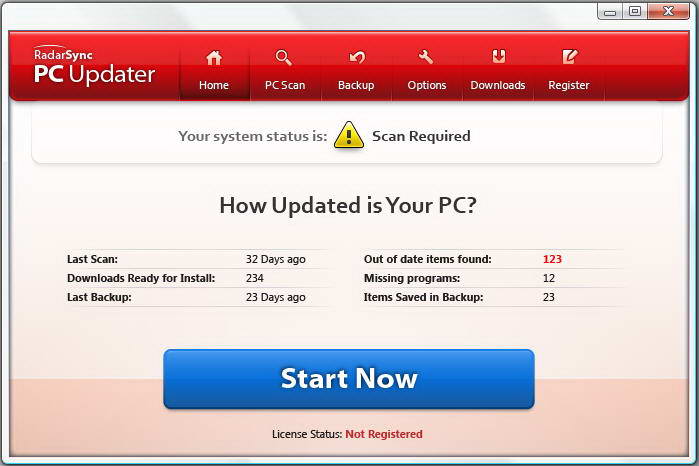Click the yellow warning triangle icon
699x466 pixels.
tap(349, 135)
